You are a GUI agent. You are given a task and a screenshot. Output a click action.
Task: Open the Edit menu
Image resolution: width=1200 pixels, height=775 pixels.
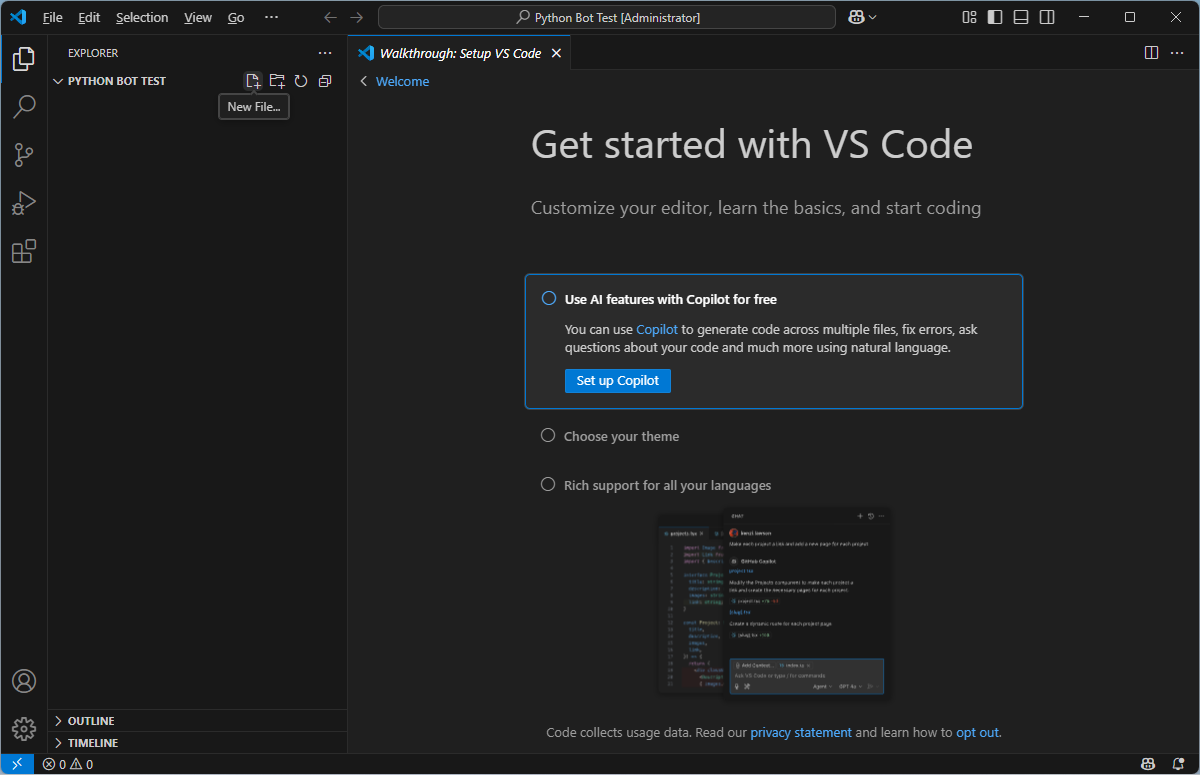point(89,18)
